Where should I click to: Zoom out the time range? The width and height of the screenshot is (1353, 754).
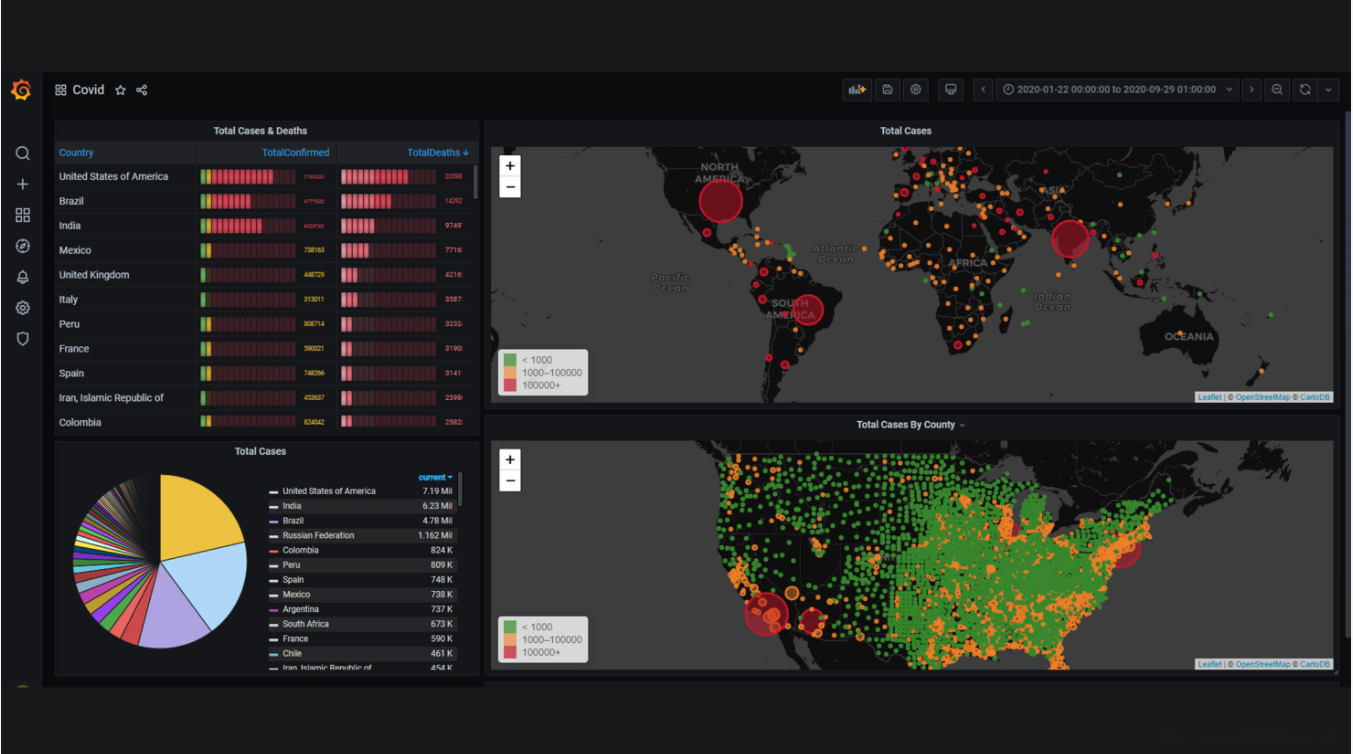[x=1277, y=90]
